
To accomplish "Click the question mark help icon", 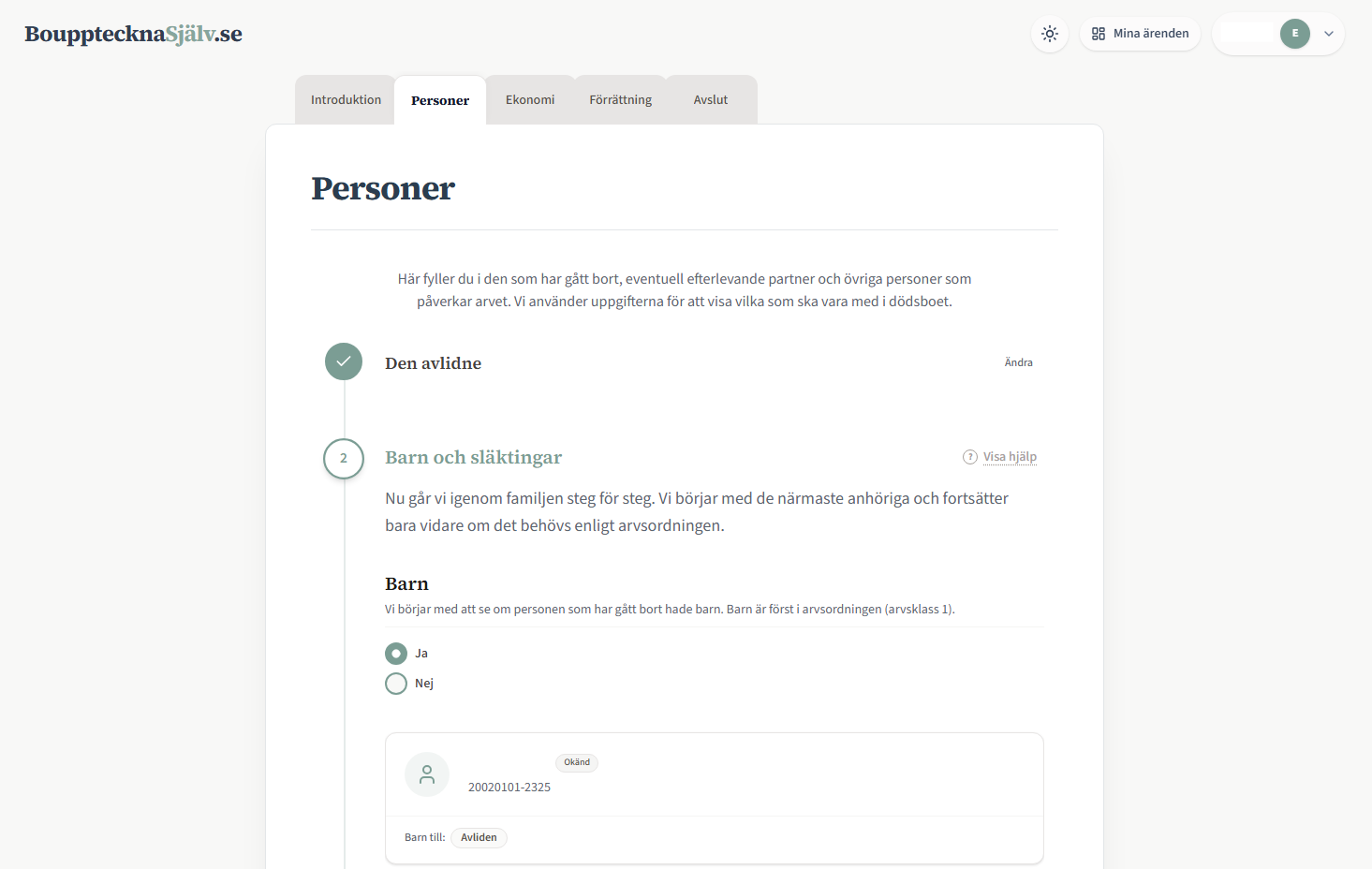I will [970, 457].
